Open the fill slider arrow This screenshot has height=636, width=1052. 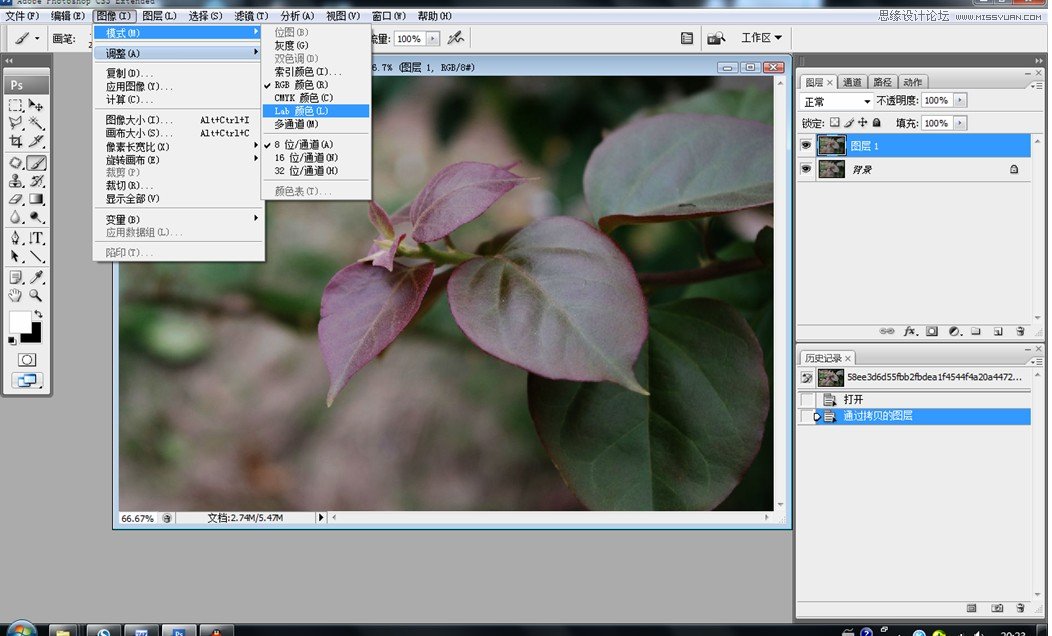click(x=960, y=123)
